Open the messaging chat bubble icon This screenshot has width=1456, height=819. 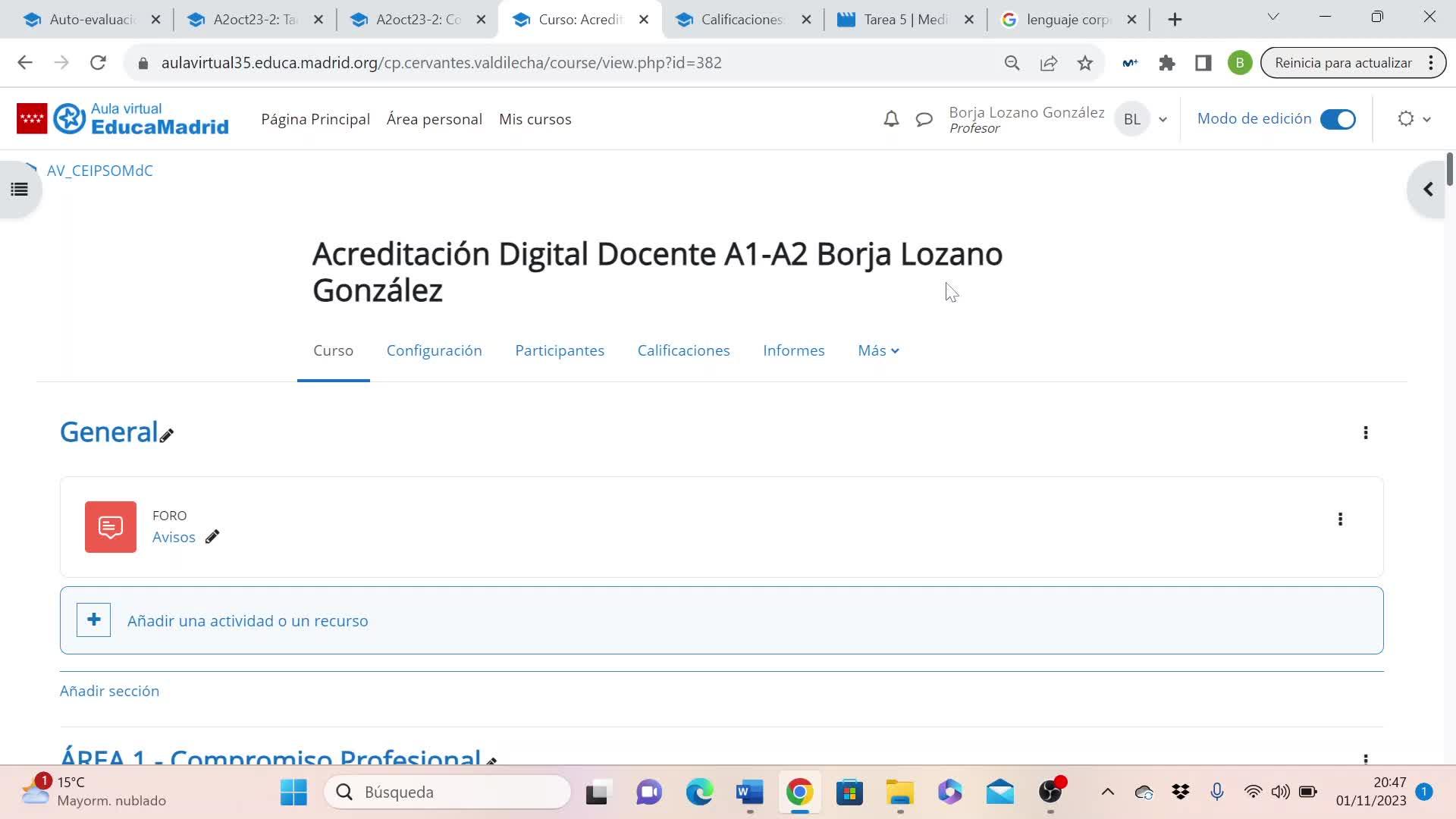tap(924, 119)
